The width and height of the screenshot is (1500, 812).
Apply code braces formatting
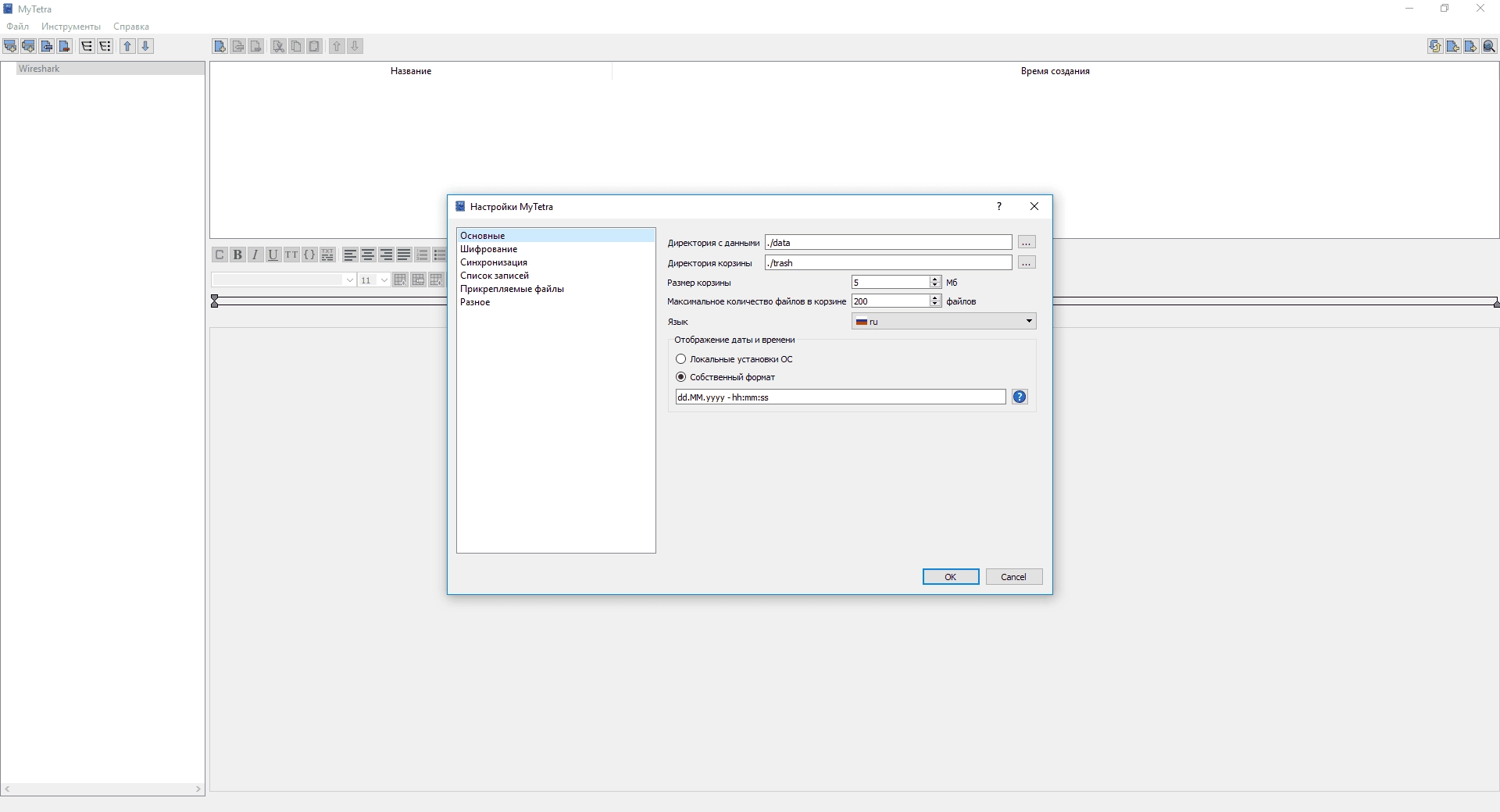point(309,255)
